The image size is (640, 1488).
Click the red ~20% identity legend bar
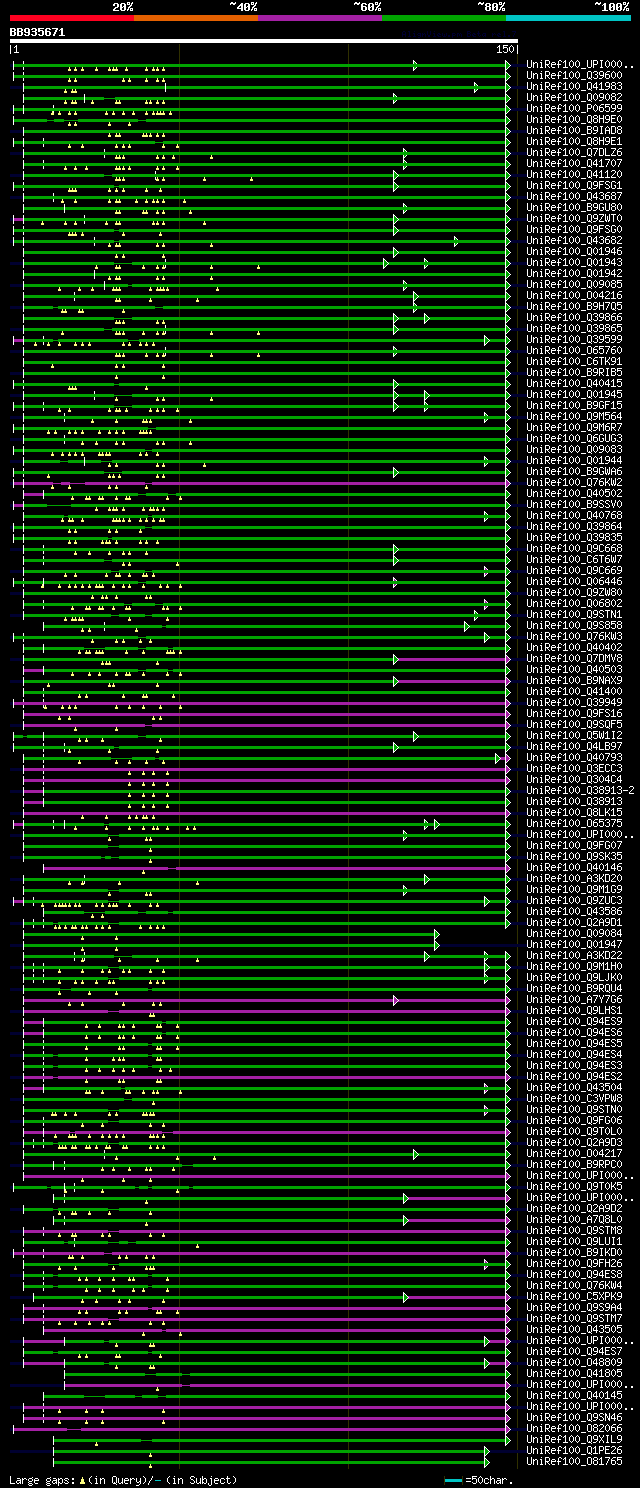[71, 18]
